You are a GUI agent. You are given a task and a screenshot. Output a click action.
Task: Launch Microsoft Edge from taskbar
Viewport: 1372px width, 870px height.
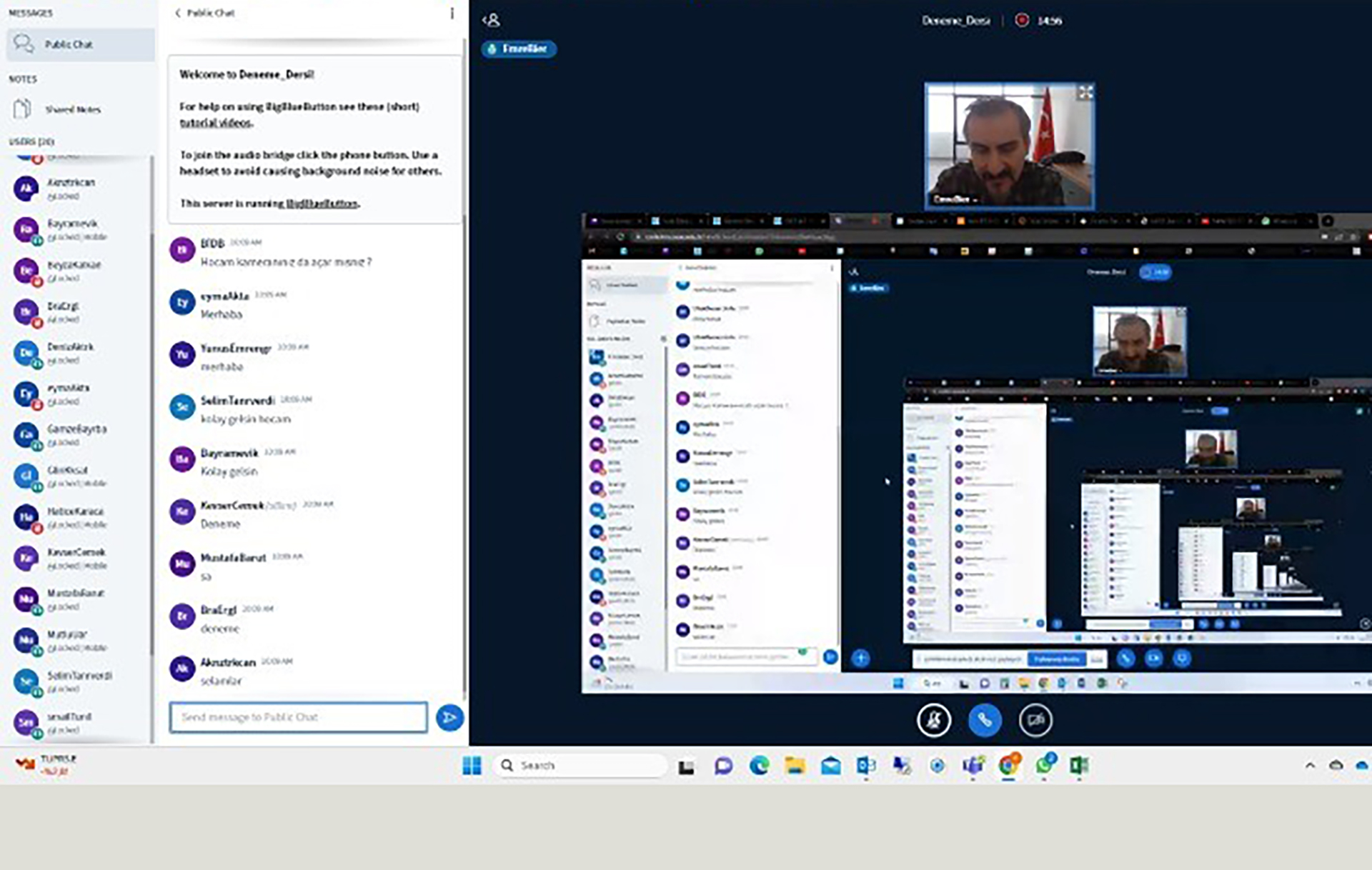coord(759,766)
